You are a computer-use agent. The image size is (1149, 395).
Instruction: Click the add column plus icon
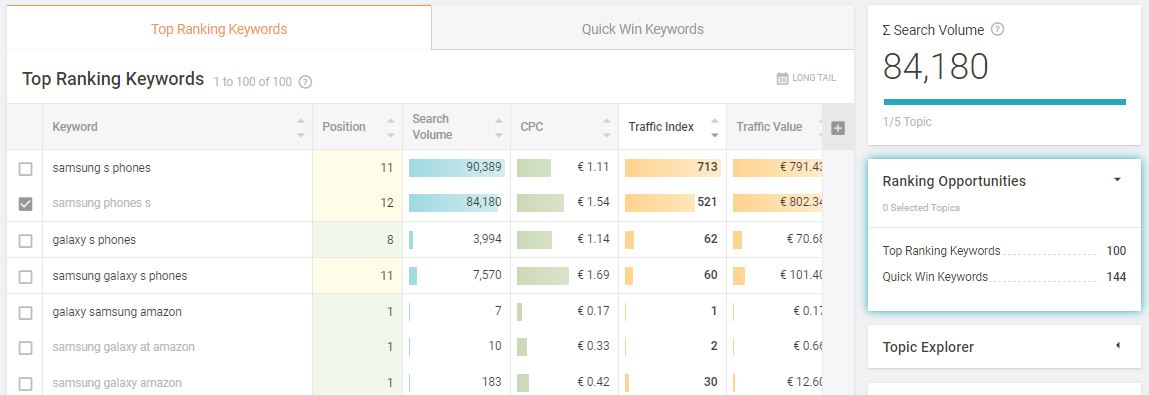(838, 128)
